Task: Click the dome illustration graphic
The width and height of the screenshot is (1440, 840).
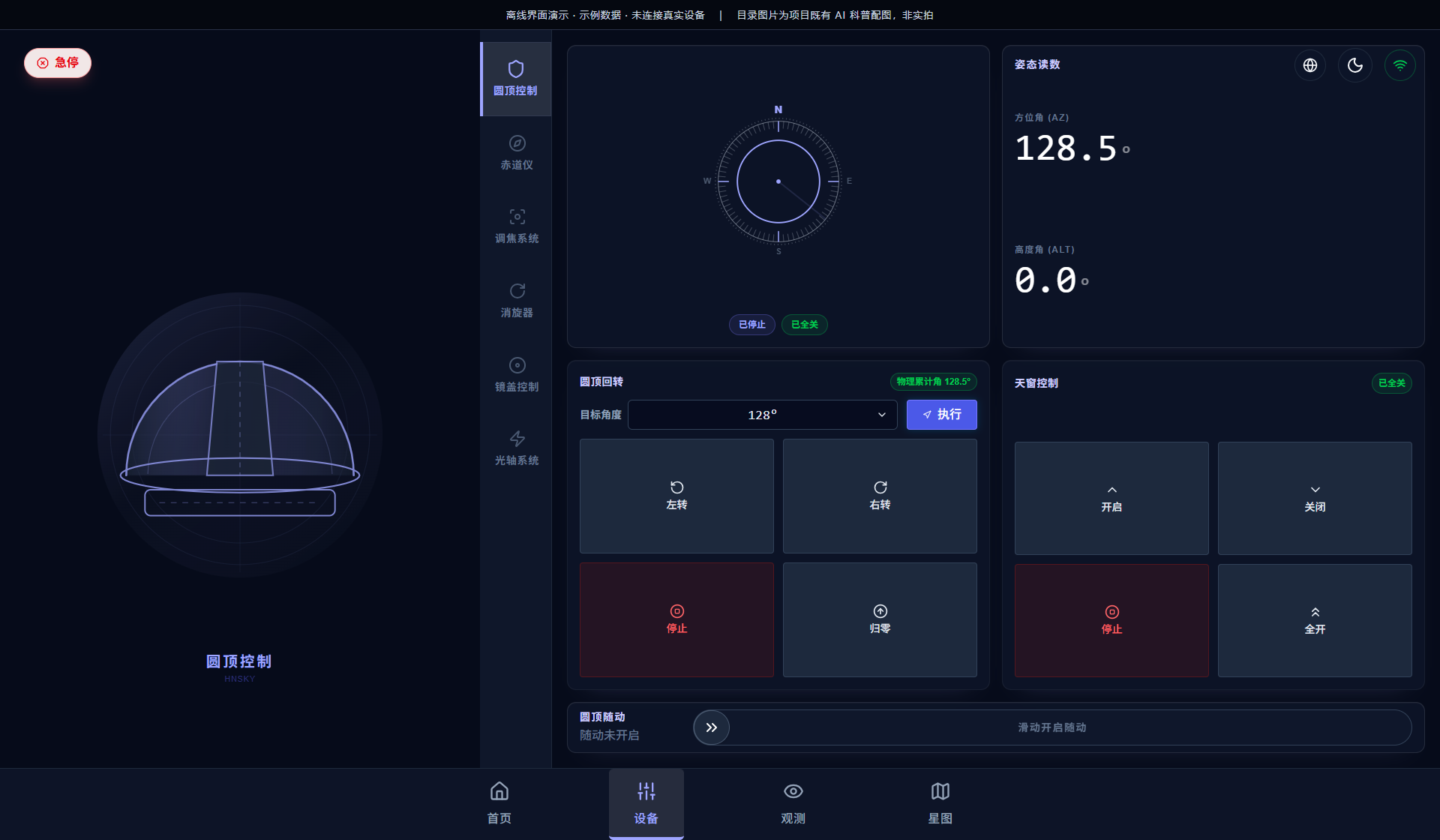Action: point(240,435)
